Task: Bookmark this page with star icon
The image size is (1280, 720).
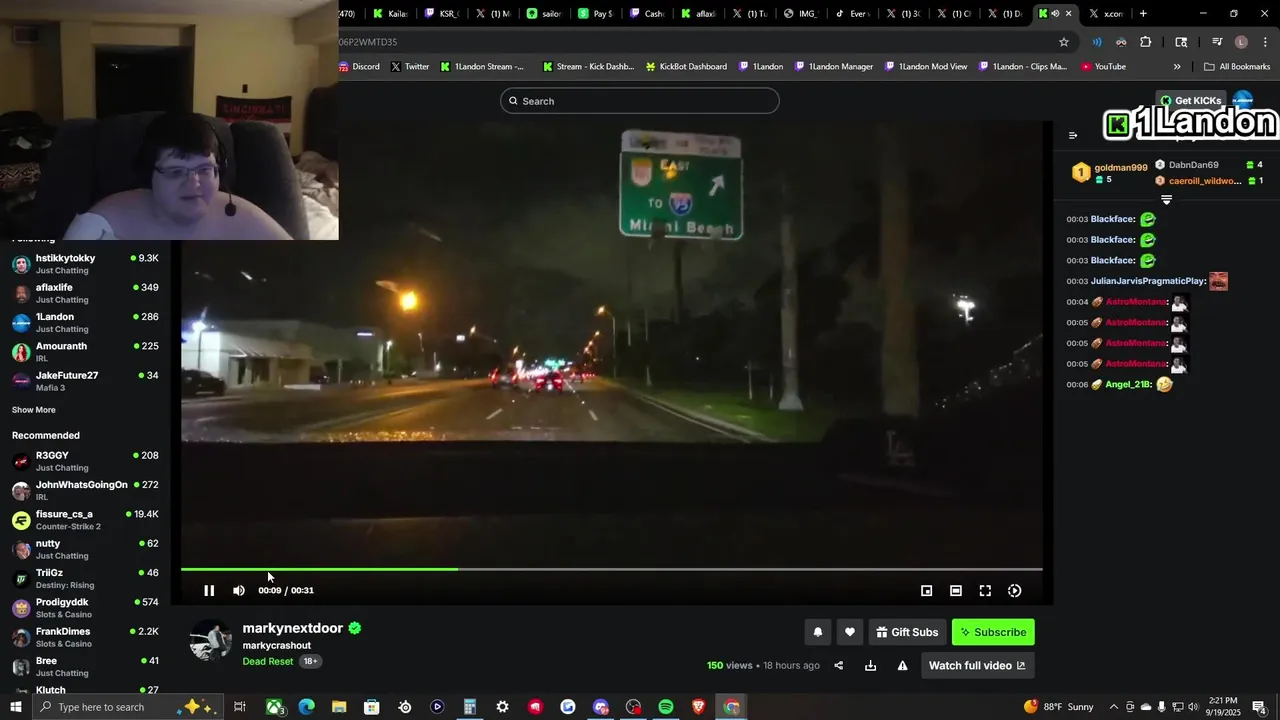Action: pos(1064,42)
